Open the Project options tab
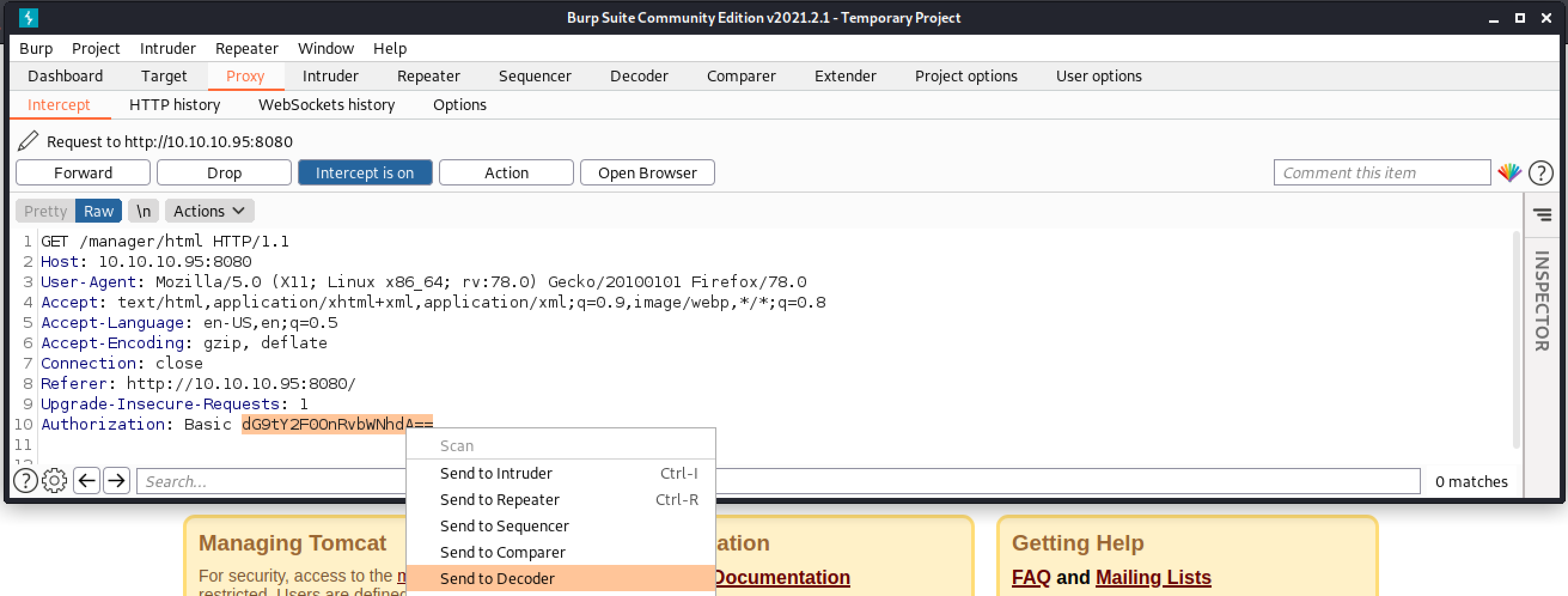The image size is (1568, 596). [966, 76]
